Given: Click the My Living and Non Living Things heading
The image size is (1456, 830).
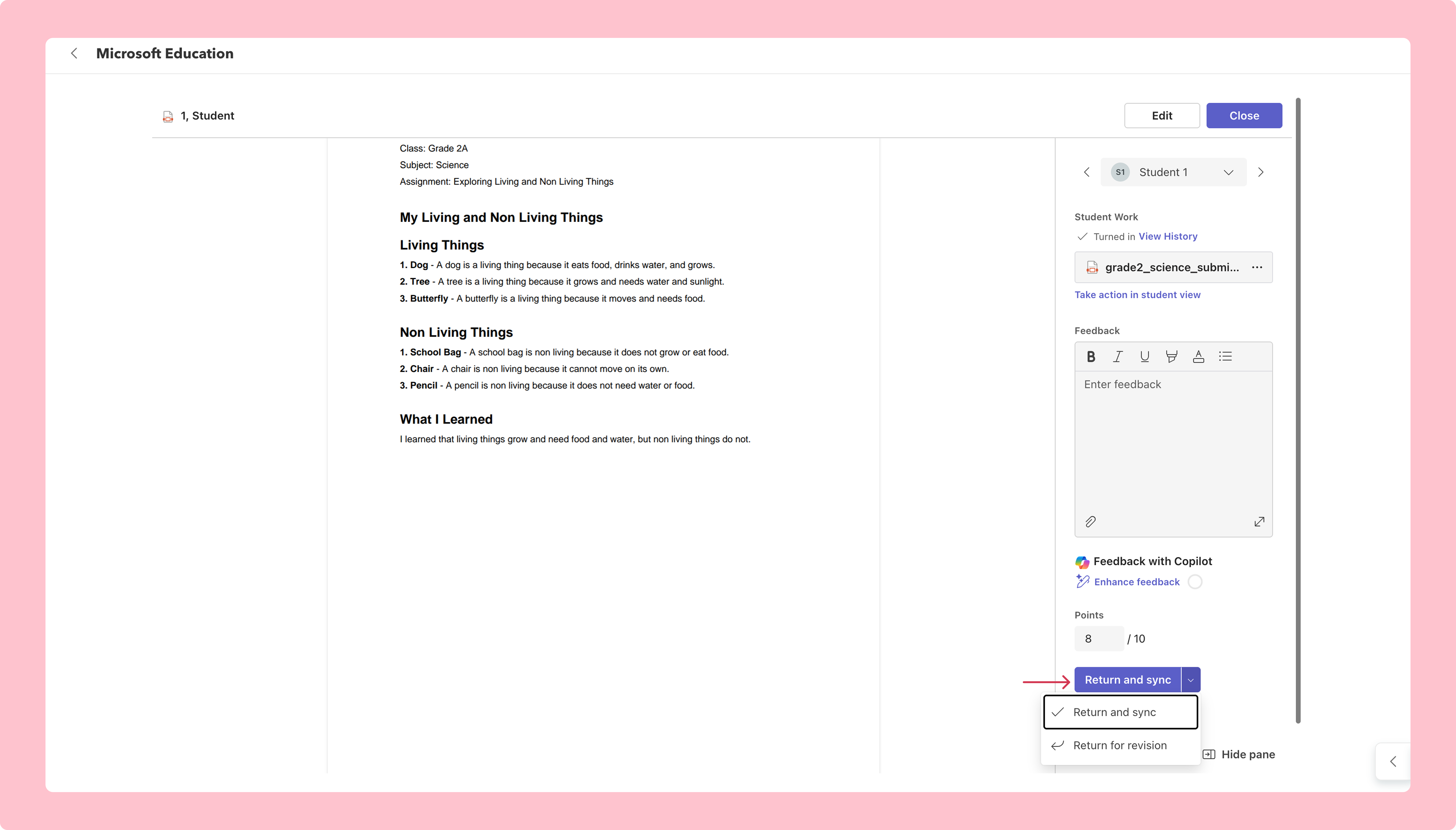Looking at the screenshot, I should point(501,218).
